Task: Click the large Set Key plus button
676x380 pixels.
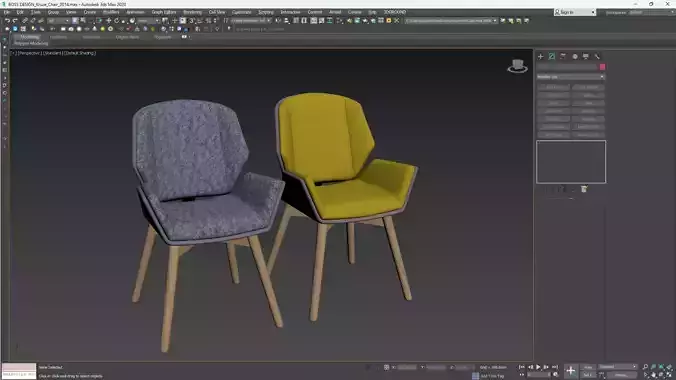Action: pyautogui.click(x=571, y=370)
